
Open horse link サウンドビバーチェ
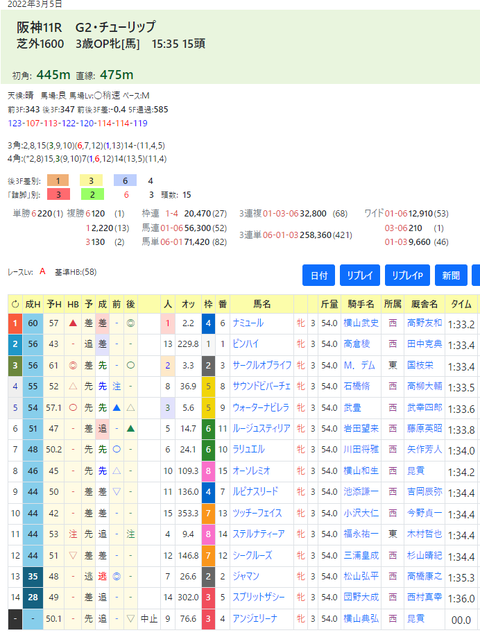coord(261,386)
